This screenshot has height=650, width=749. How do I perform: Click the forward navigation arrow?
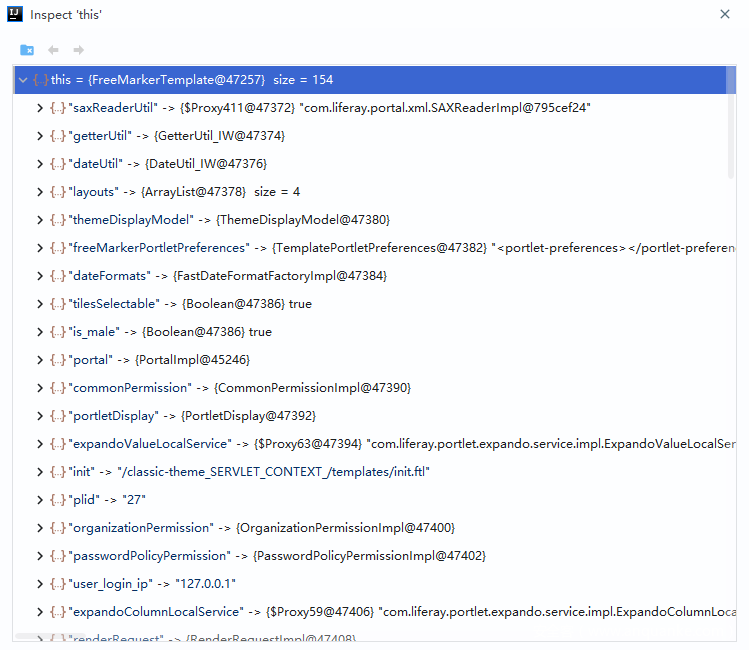79,50
